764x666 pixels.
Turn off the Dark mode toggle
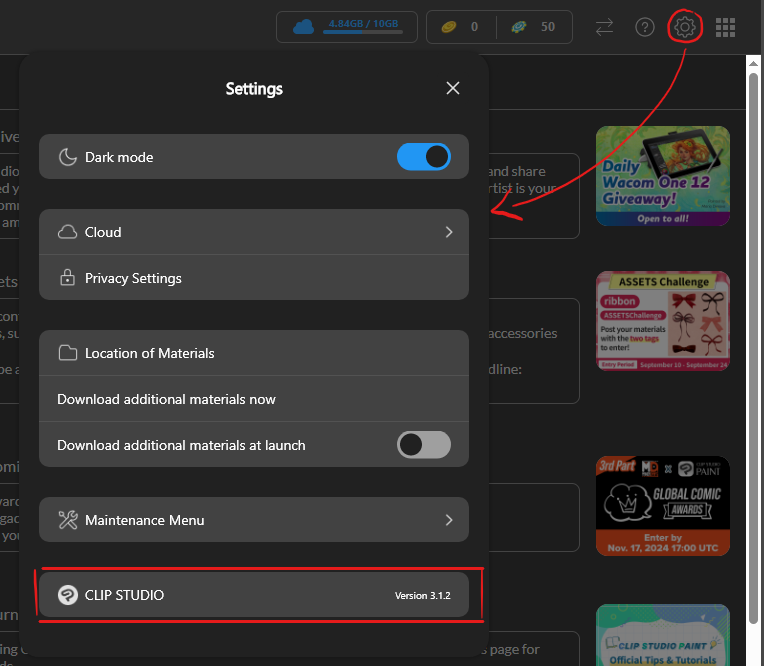(x=423, y=157)
